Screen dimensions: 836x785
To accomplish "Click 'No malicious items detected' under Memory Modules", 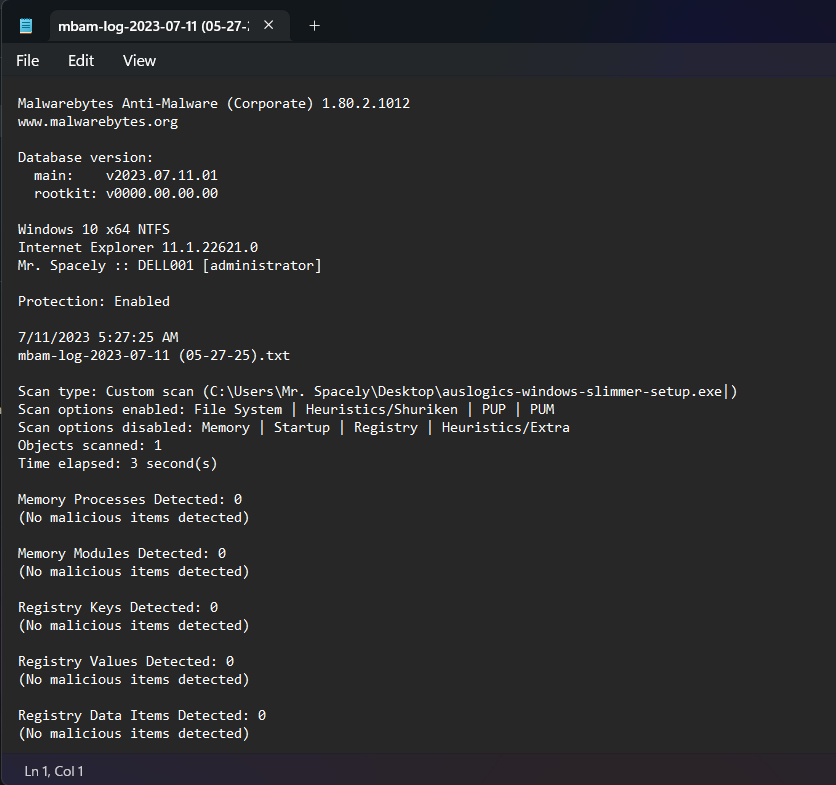I will [134, 572].
